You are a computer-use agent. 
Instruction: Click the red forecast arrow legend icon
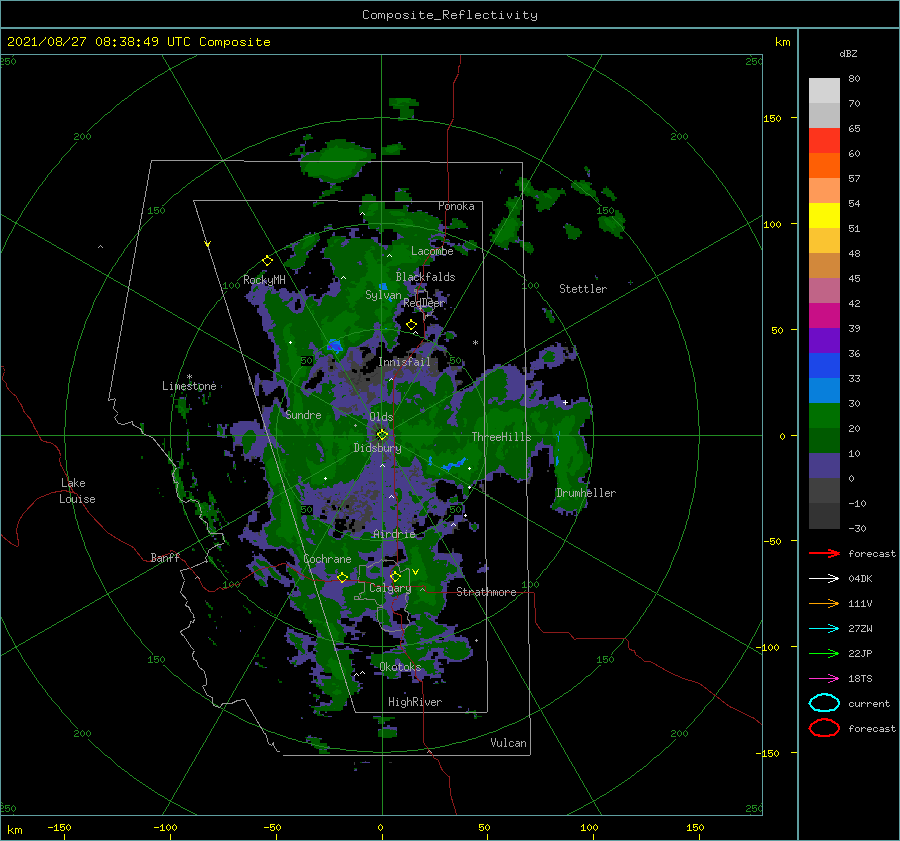(824, 553)
